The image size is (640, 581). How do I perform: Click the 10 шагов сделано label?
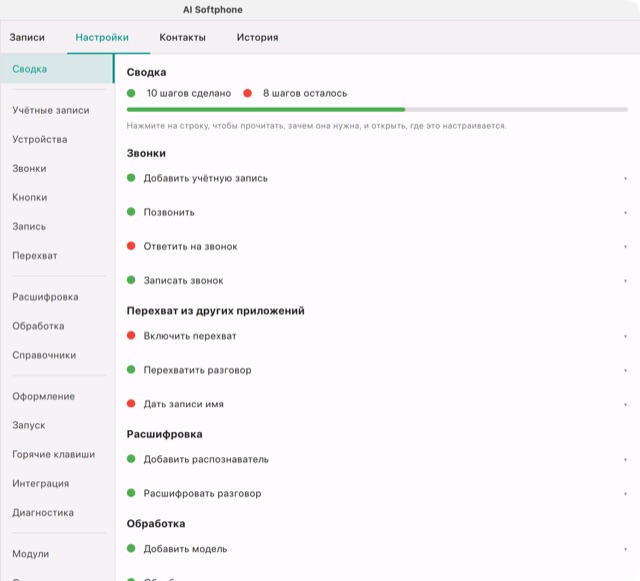pyautogui.click(x=189, y=93)
